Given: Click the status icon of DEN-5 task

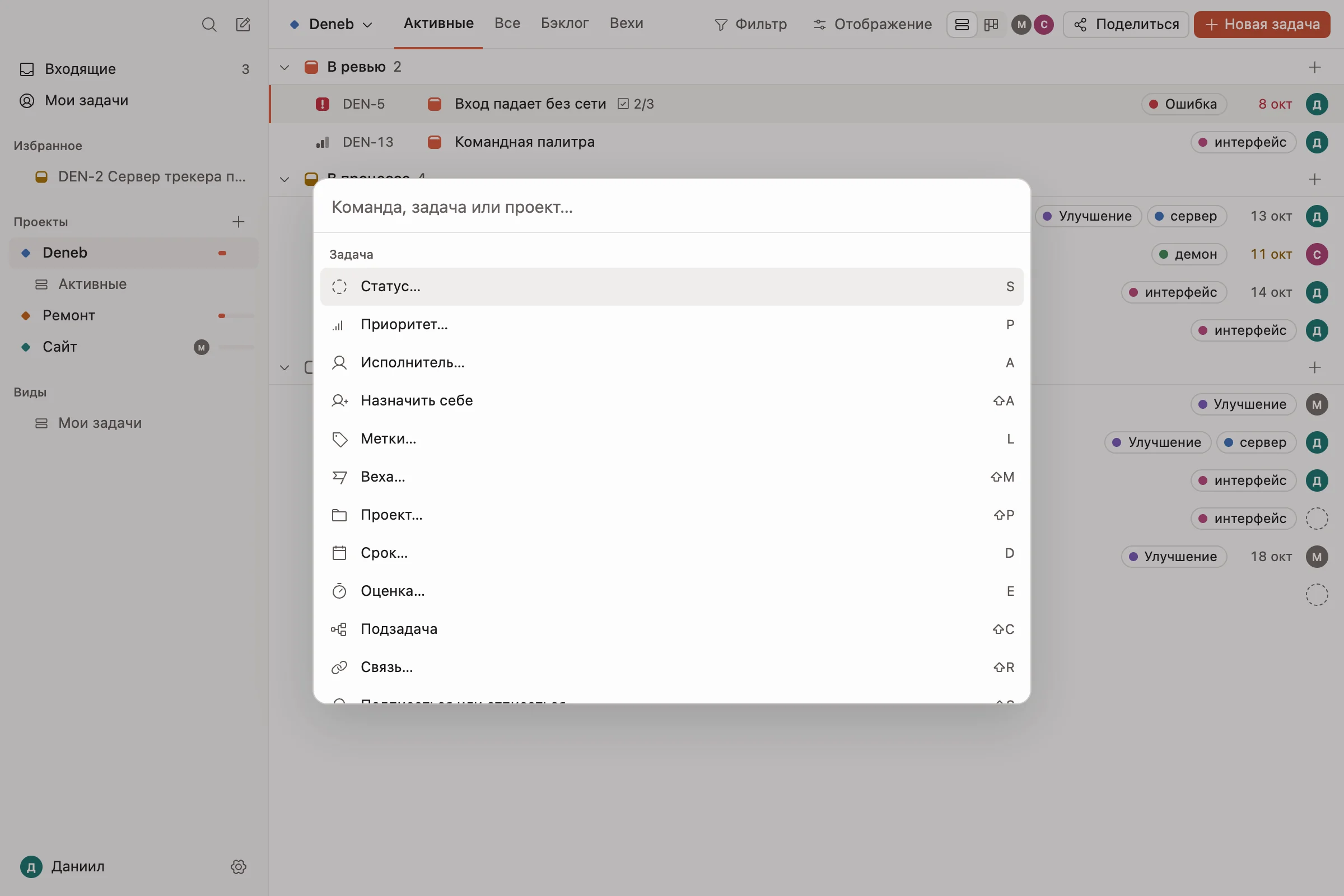Looking at the screenshot, I should tap(435, 104).
